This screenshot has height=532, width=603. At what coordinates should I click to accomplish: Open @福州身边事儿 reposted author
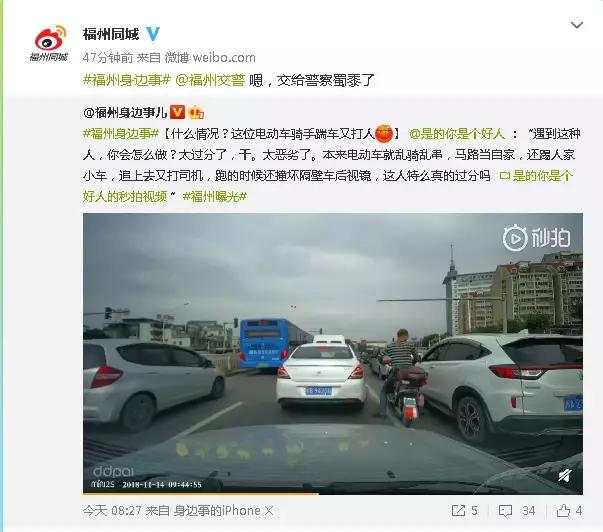(125, 112)
